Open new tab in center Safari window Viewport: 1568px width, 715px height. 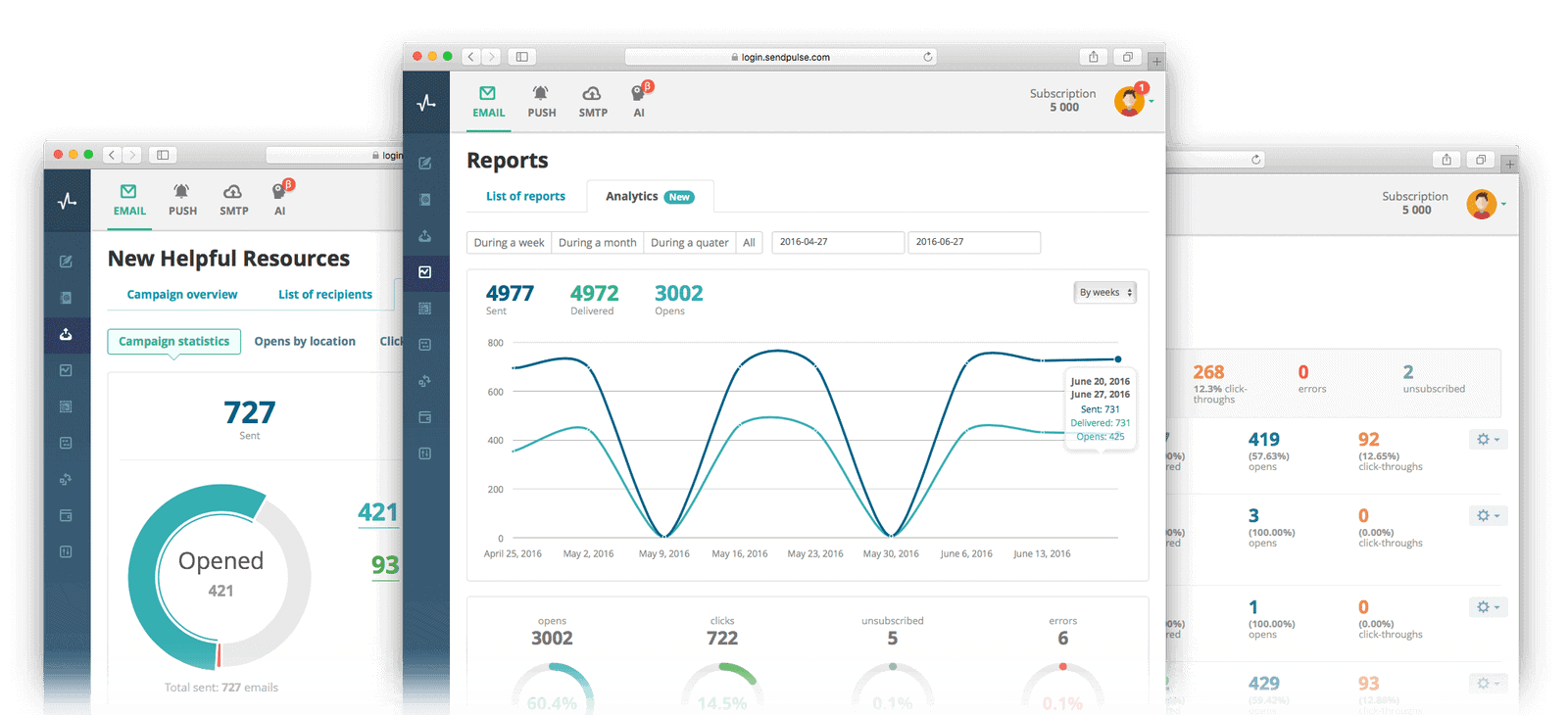(1156, 61)
